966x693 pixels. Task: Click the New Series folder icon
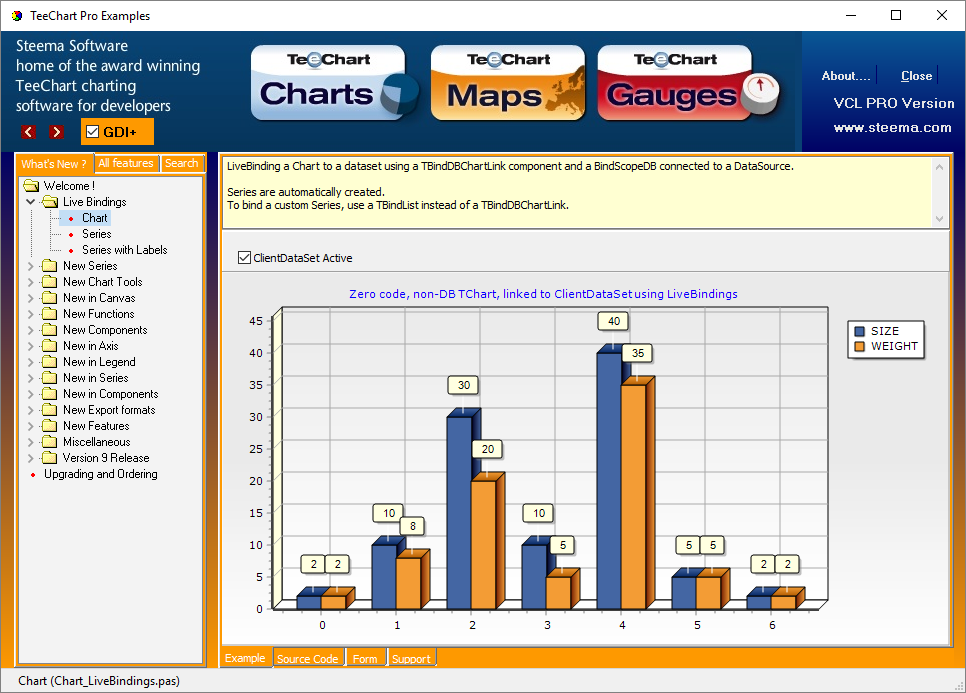[x=49, y=265]
